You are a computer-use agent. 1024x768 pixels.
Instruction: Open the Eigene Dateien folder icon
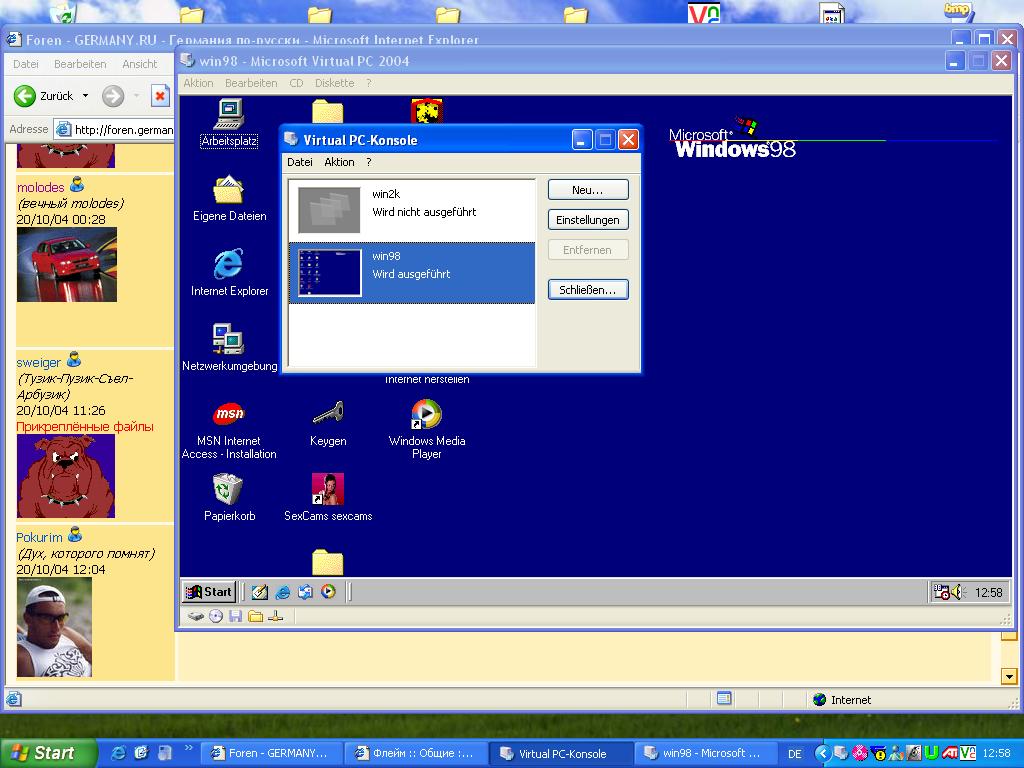tap(229, 190)
